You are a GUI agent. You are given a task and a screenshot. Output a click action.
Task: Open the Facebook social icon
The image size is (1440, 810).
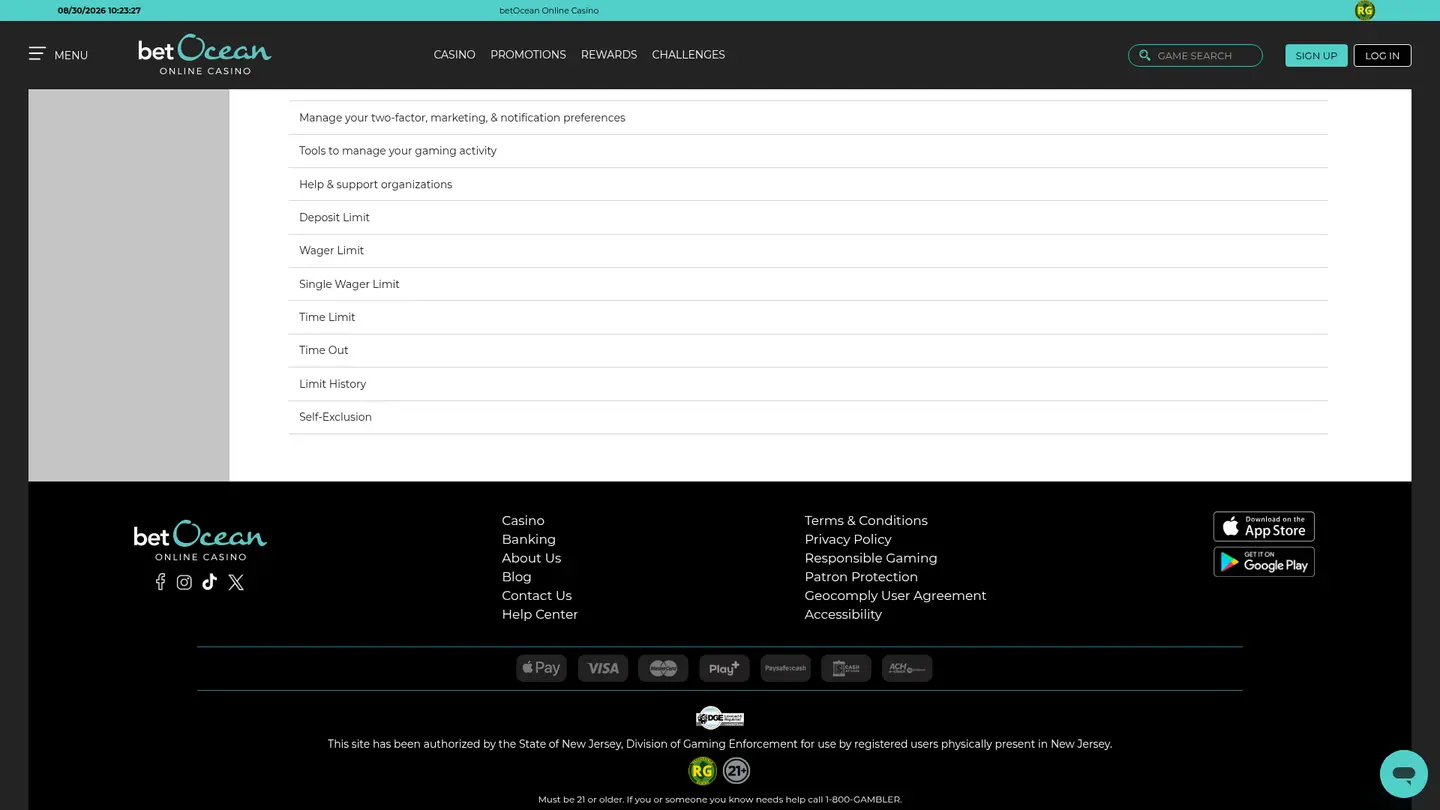pos(160,582)
